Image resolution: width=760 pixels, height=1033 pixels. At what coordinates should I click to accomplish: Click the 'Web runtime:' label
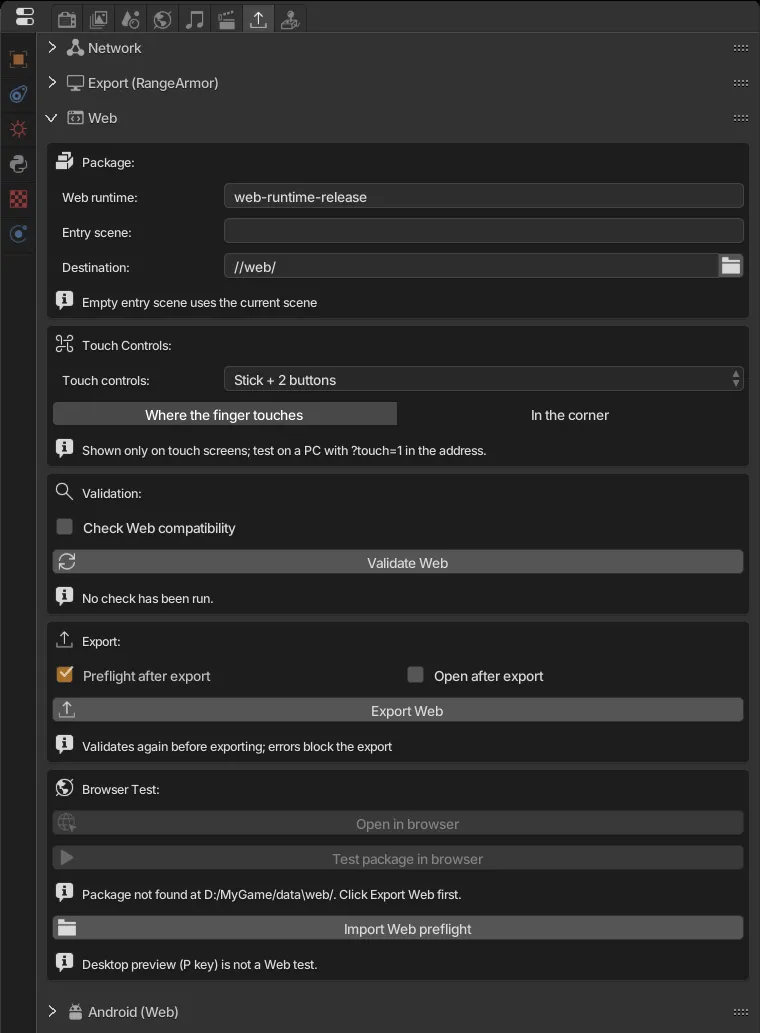99,197
